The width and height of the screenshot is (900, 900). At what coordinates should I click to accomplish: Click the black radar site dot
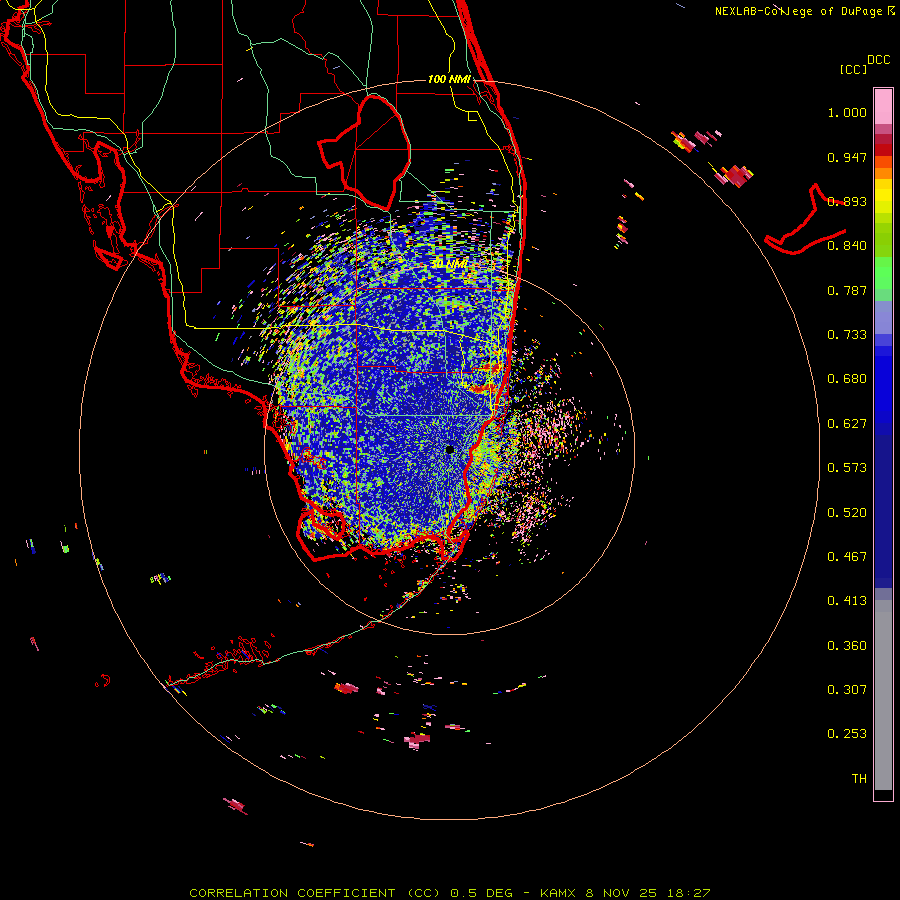(x=449, y=449)
